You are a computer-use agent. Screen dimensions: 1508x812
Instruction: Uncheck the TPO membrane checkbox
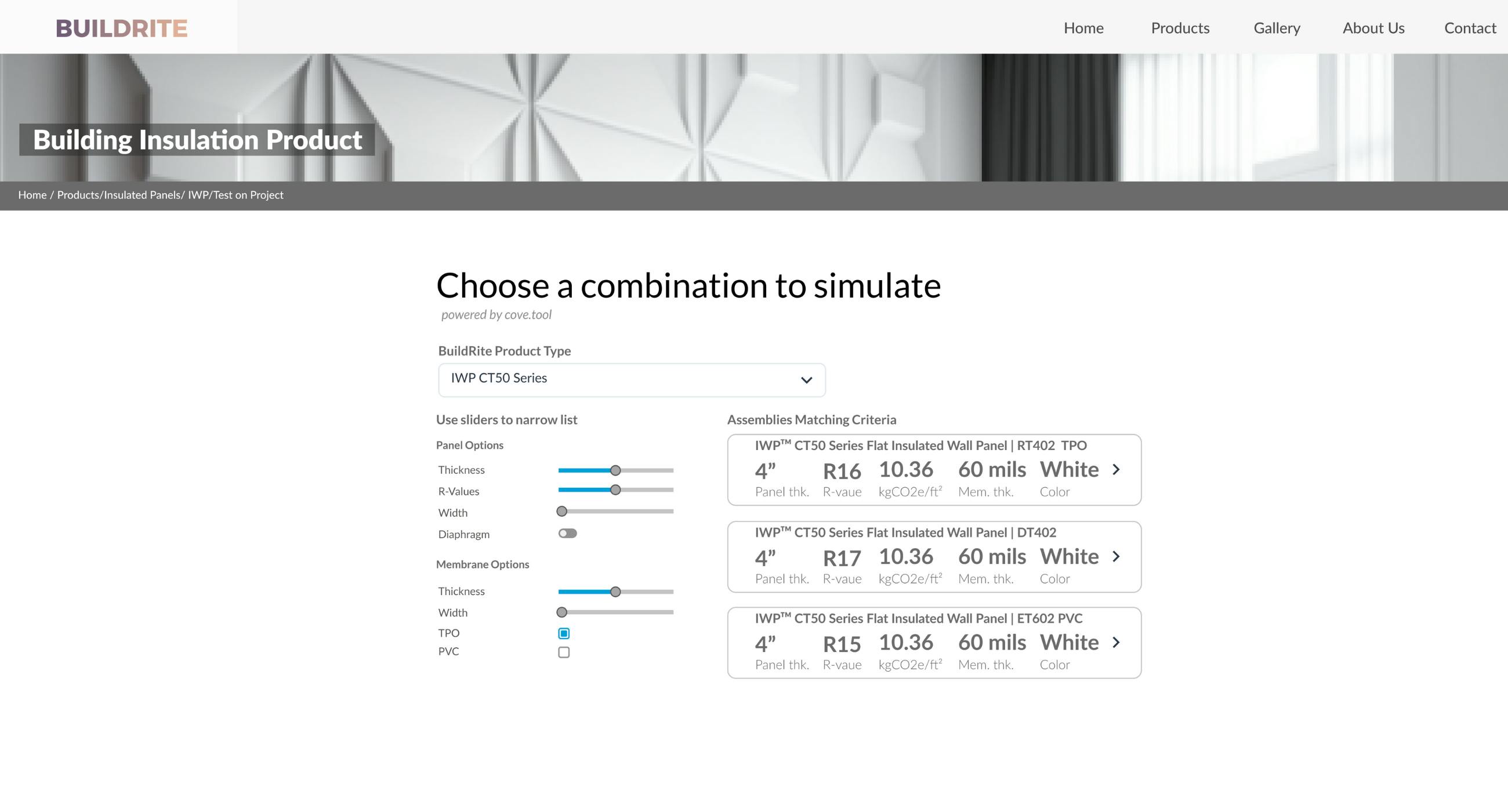click(x=564, y=633)
